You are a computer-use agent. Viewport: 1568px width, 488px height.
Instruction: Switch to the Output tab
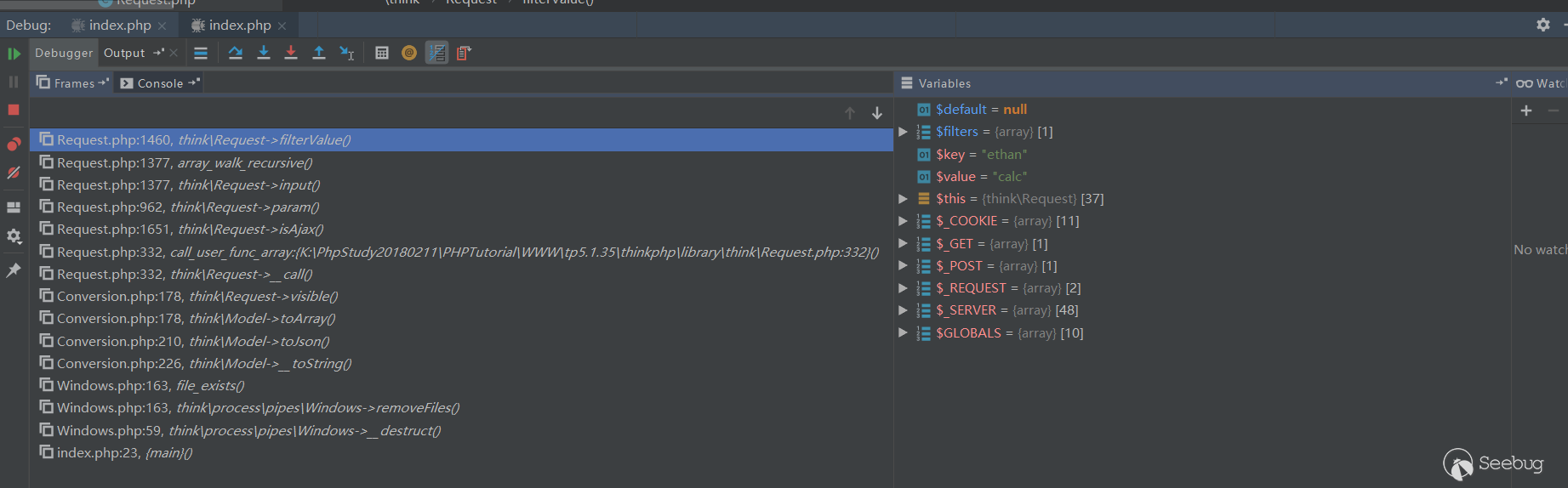click(x=124, y=53)
